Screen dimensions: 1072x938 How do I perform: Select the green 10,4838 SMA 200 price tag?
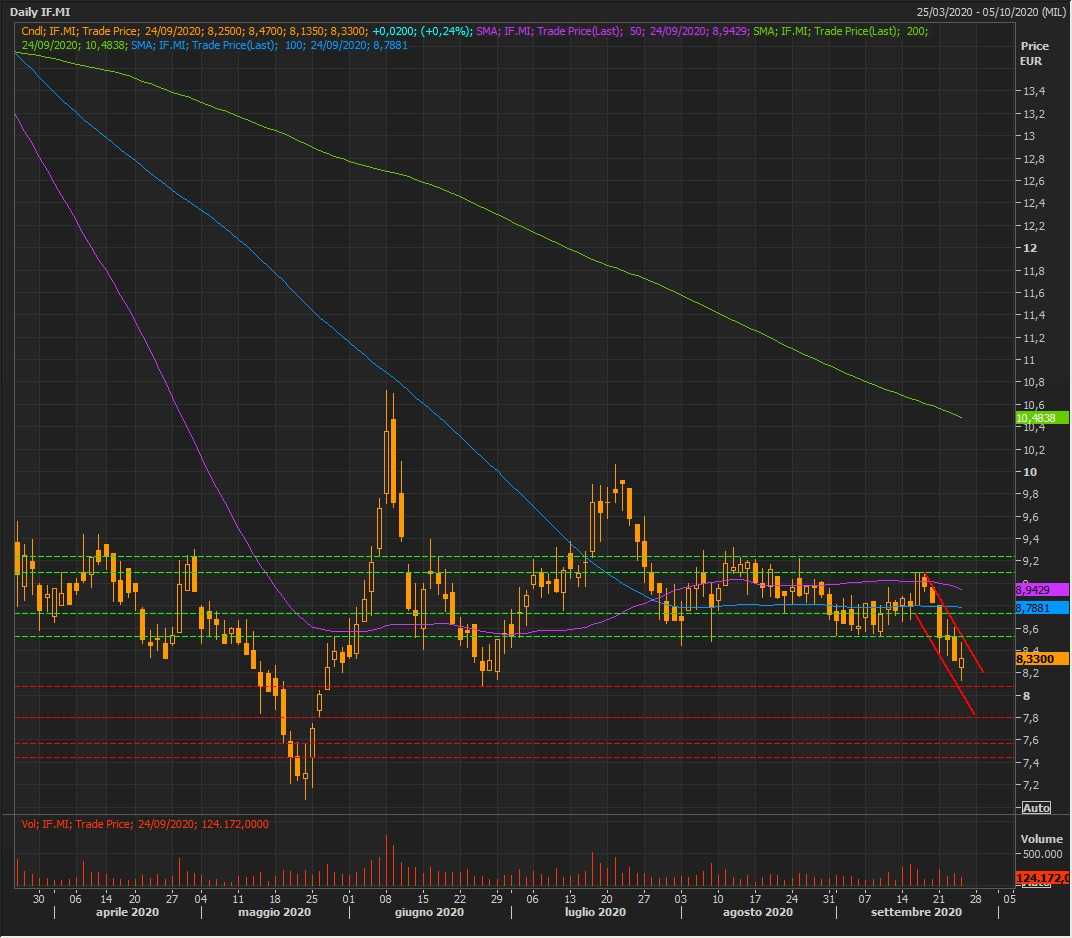coord(1041,417)
